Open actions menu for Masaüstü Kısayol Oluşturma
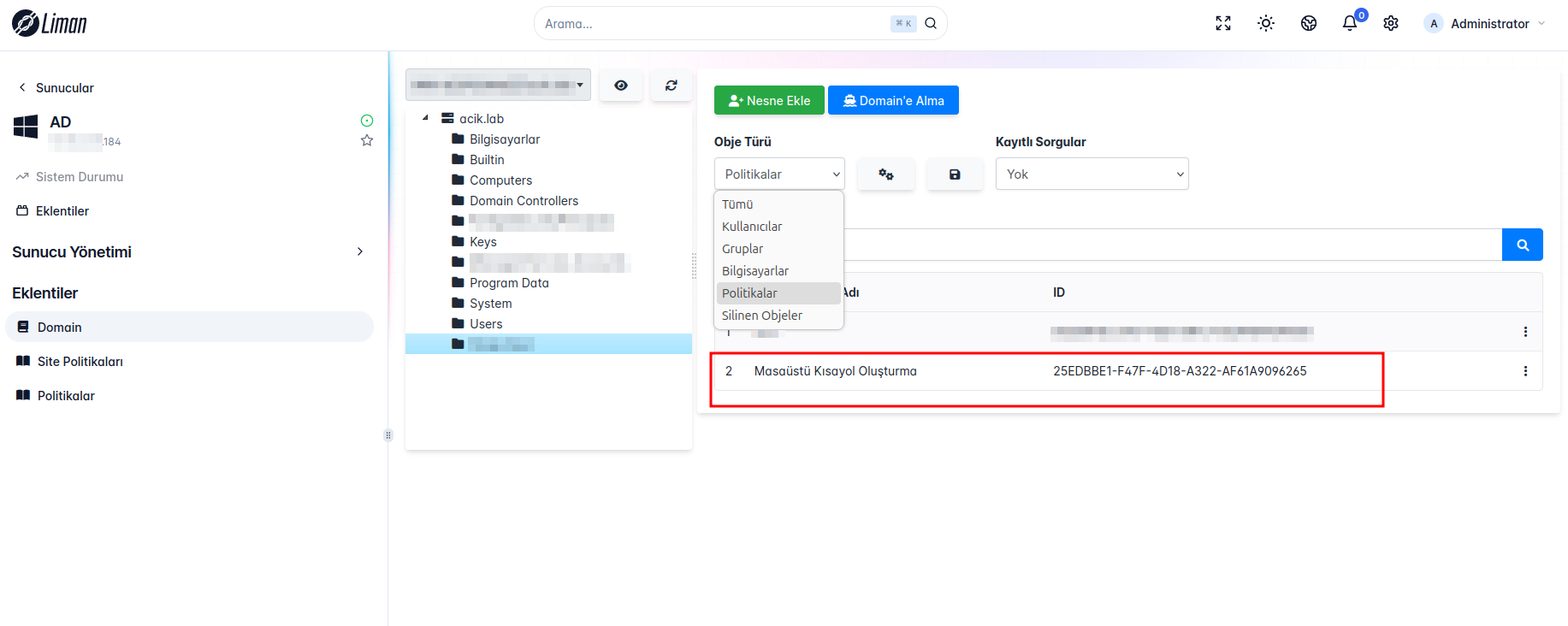 point(1525,371)
